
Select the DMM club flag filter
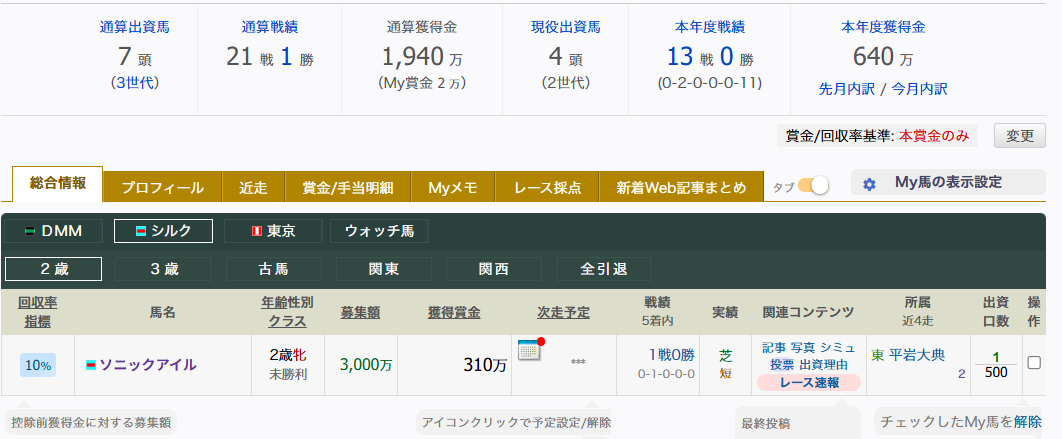click(x=54, y=231)
